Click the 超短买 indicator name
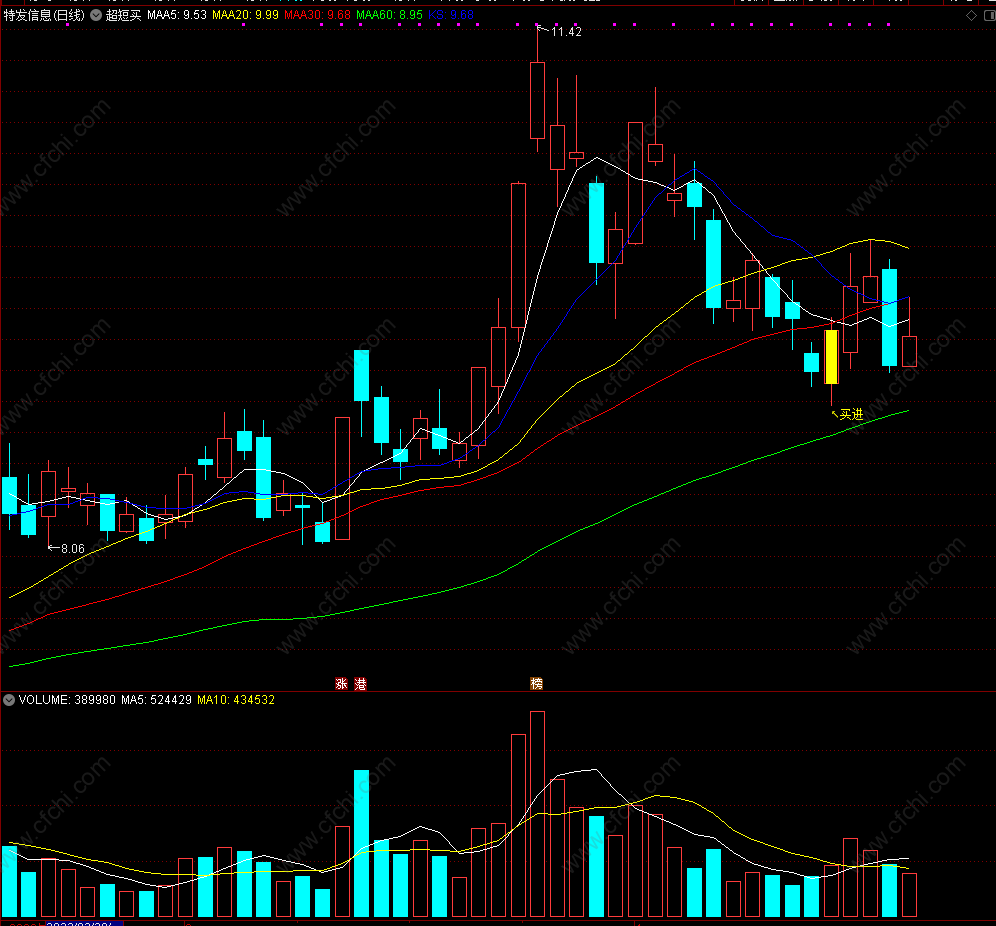The width and height of the screenshot is (996, 926). point(123,15)
